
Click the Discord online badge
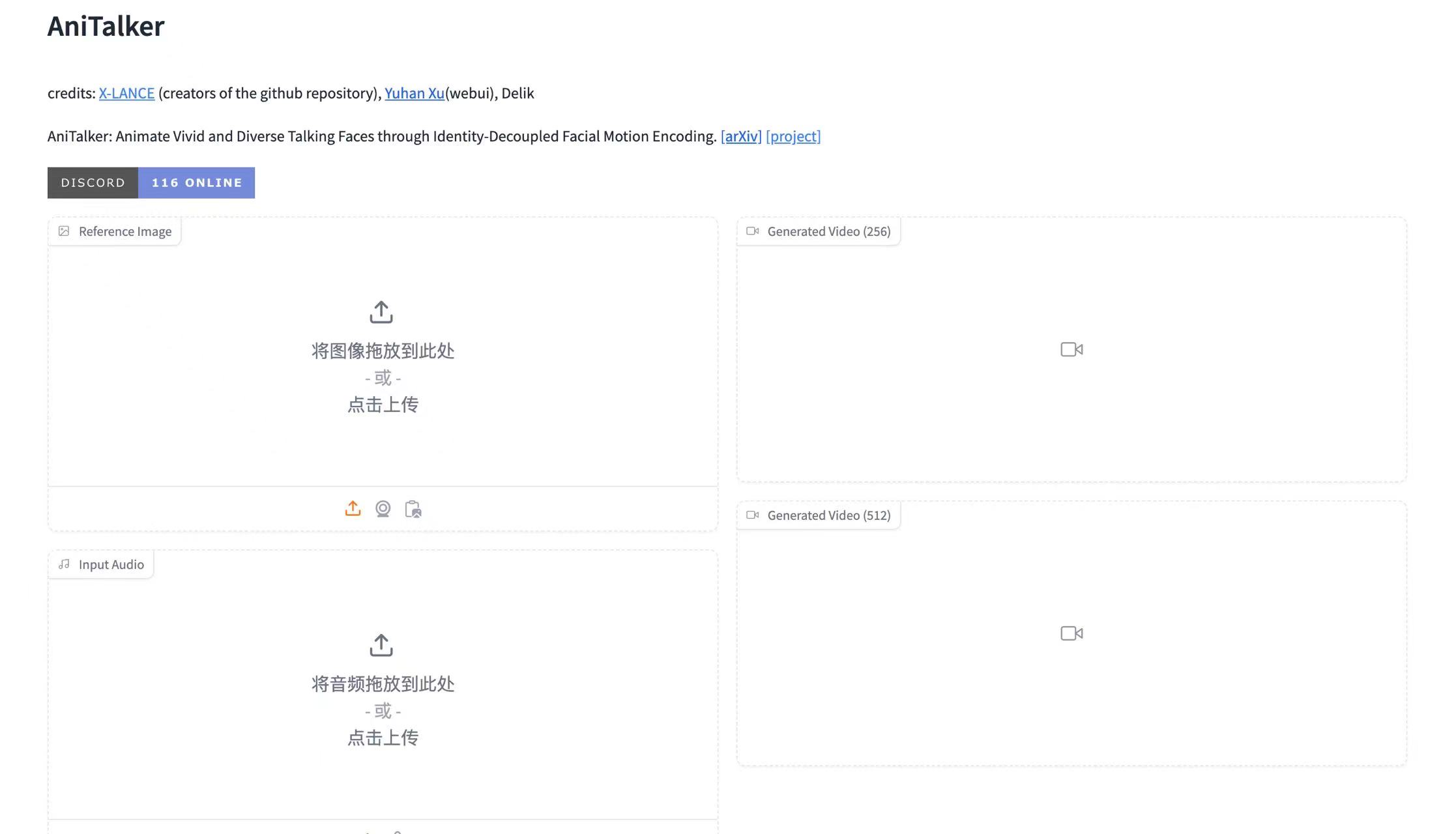click(x=151, y=183)
